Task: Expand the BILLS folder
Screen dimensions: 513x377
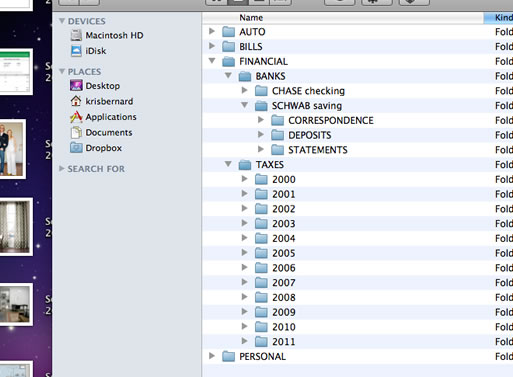Action: pos(212,46)
